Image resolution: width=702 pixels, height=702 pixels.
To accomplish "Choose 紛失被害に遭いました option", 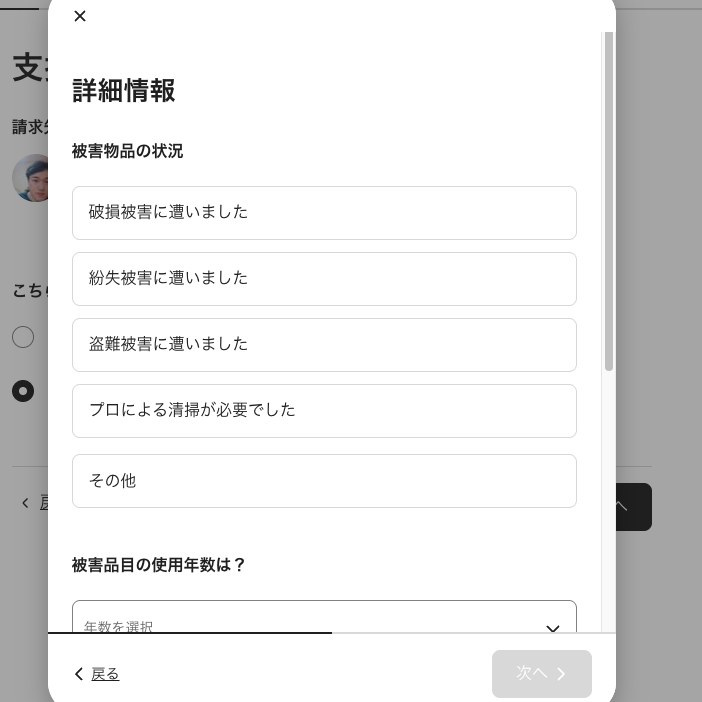I will tap(324, 279).
